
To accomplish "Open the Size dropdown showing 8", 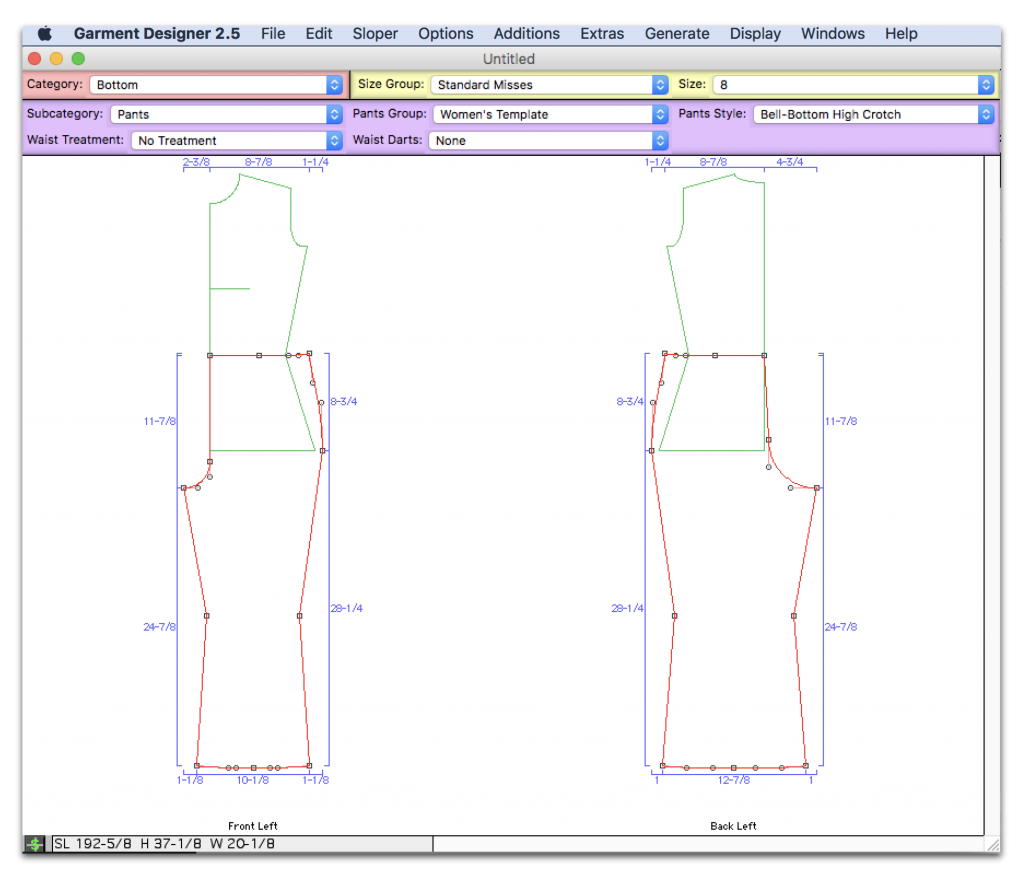I will coord(854,84).
